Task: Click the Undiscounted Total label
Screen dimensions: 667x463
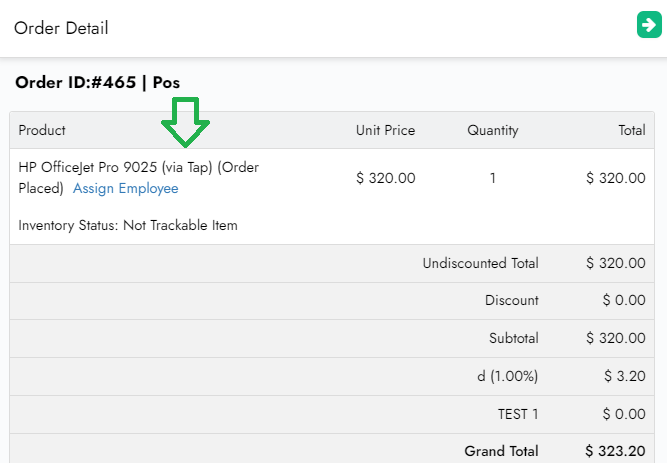Action: tap(480, 263)
